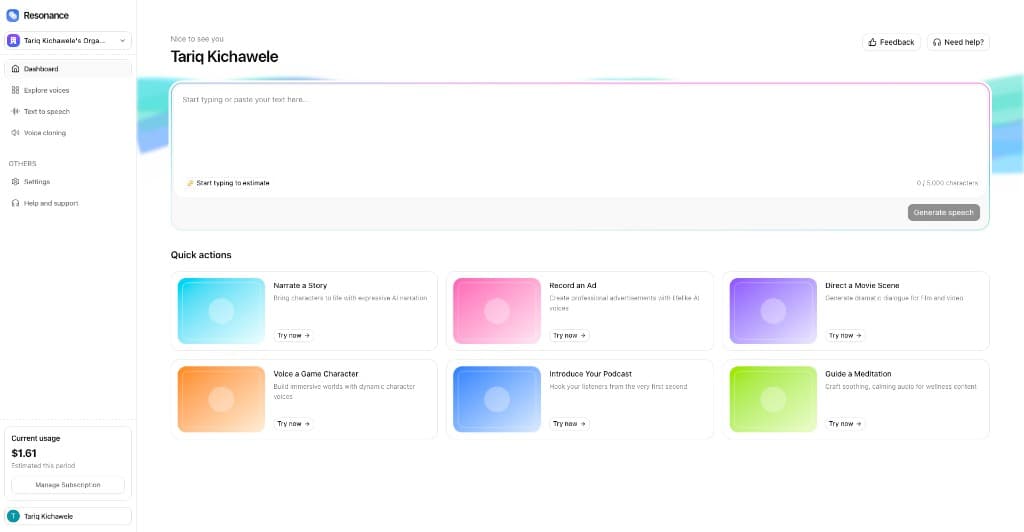Try the Record an Ad action
This screenshot has height=532, width=1024.
pos(571,336)
